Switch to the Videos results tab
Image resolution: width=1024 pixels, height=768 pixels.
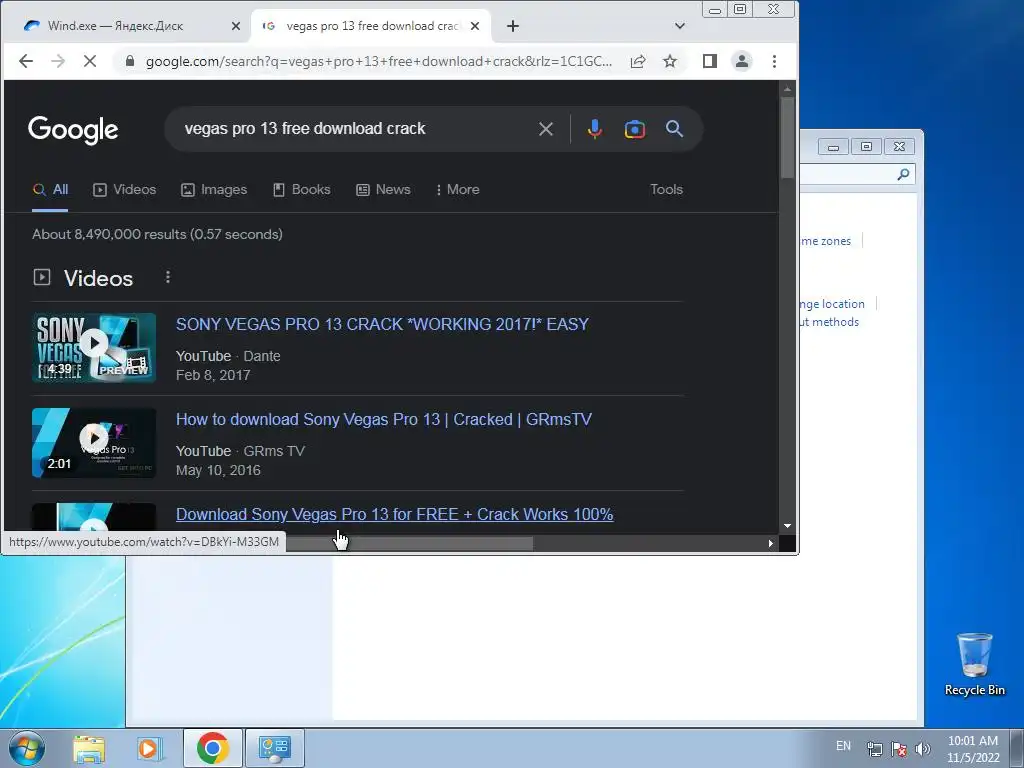[125, 189]
